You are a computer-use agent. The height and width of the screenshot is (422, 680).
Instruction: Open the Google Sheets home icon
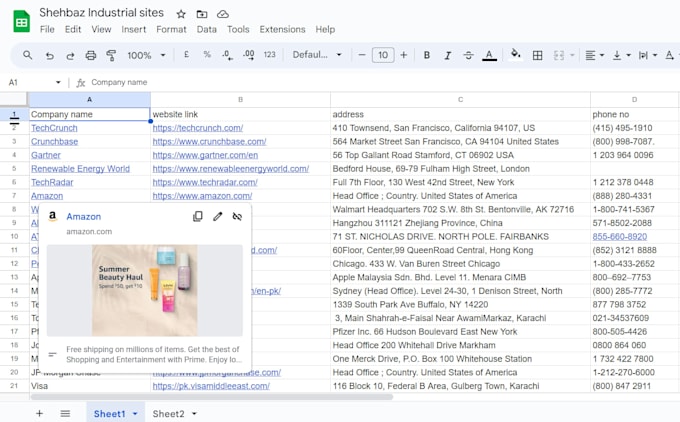tap(22, 21)
